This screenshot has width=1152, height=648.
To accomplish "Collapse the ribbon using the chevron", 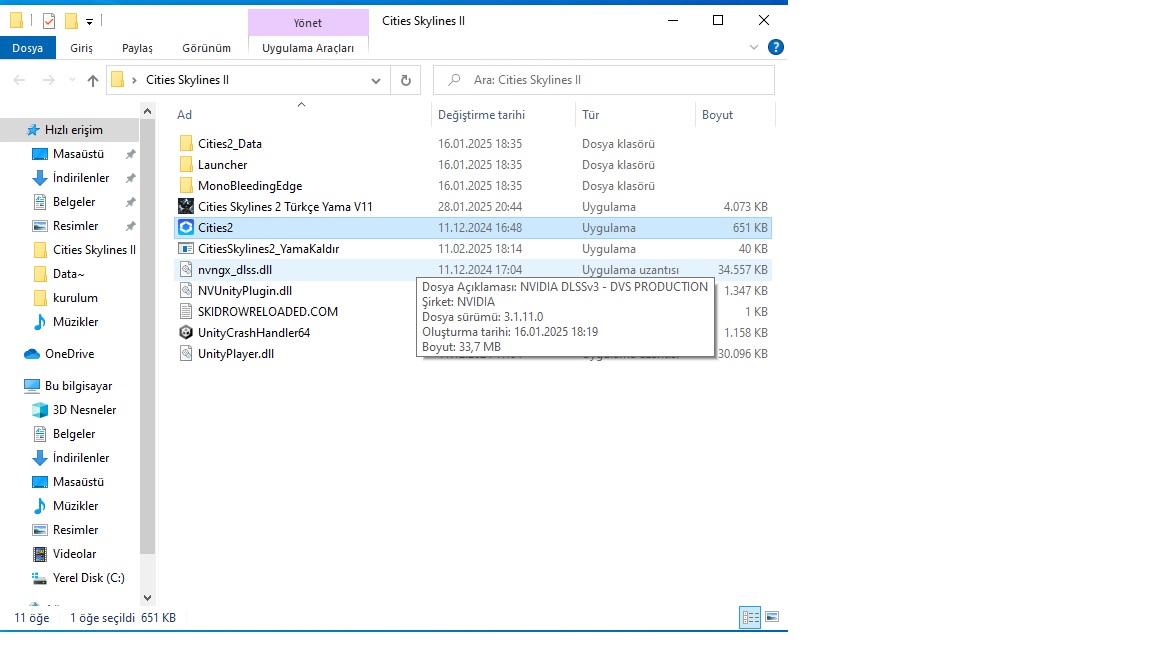I will pos(754,47).
